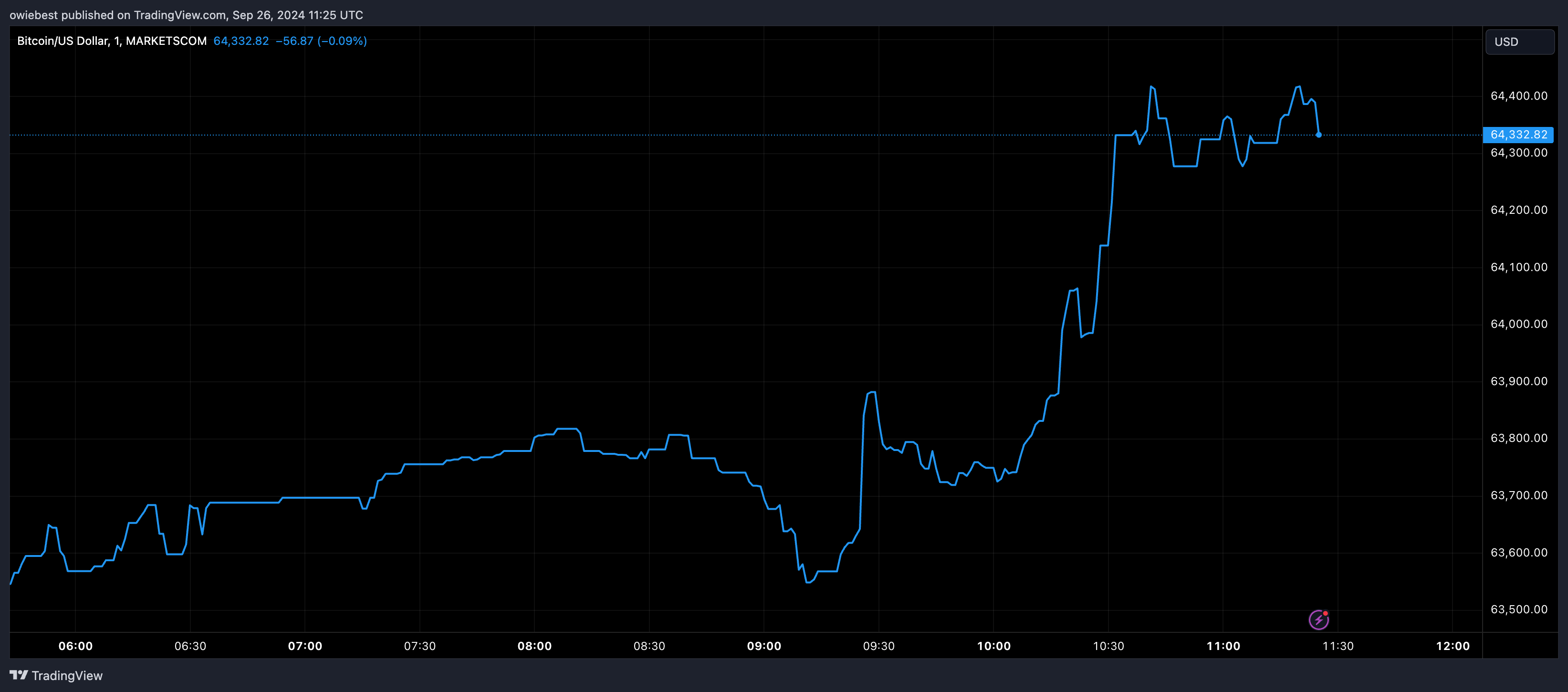Click the −56.87 change value in the legend
This screenshot has height=692, width=1568.
pos(294,41)
